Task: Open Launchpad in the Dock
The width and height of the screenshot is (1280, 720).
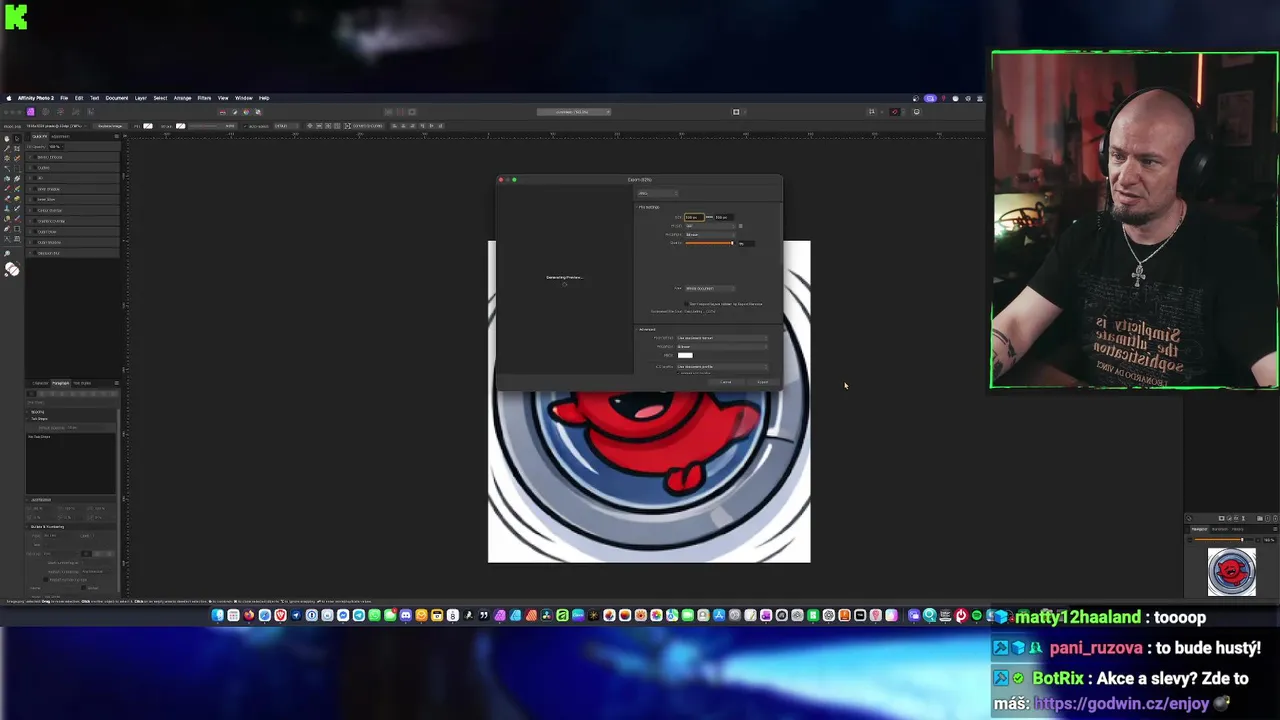Action: pyautogui.click(x=233, y=615)
